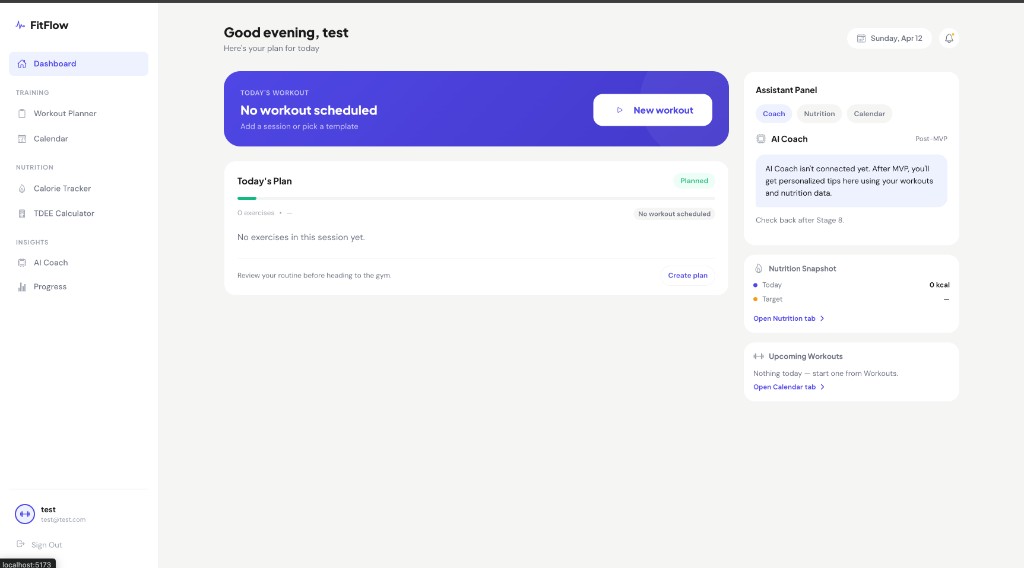Click the Progress bar-chart icon
1024x568 pixels.
pos(22,287)
